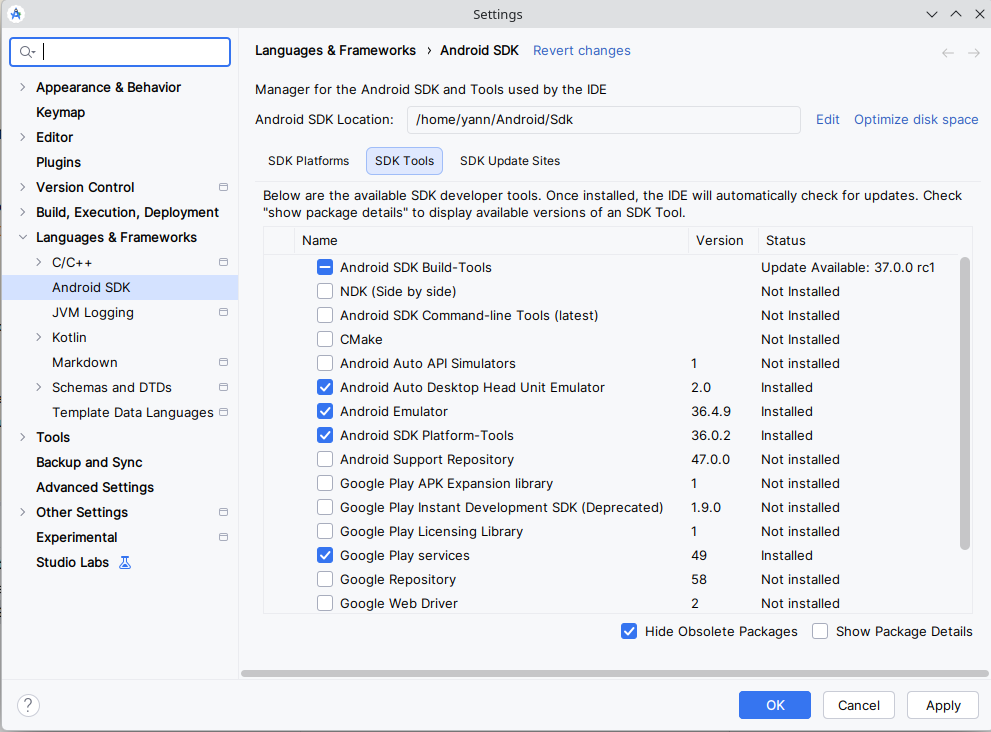Switch to the SDK Platforms tab
This screenshot has height=732, width=991.
(x=308, y=161)
